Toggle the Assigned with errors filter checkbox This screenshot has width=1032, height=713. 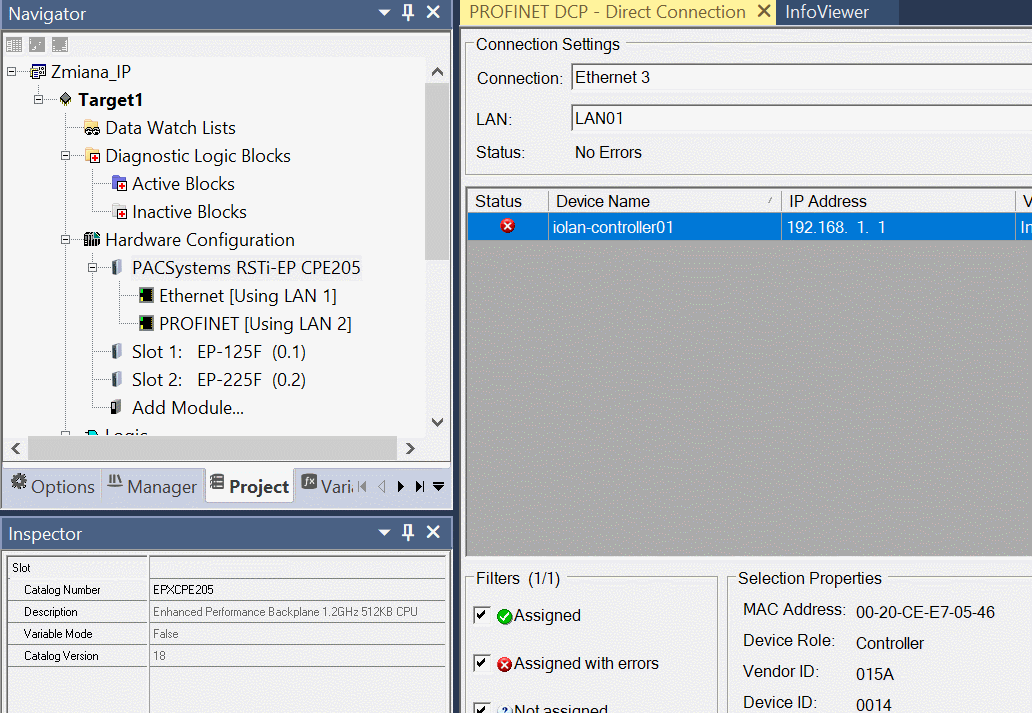pos(482,663)
